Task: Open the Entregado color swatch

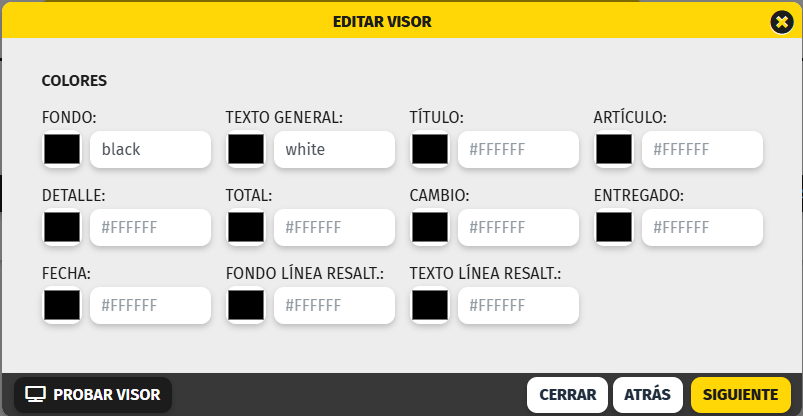Action: pos(614,227)
